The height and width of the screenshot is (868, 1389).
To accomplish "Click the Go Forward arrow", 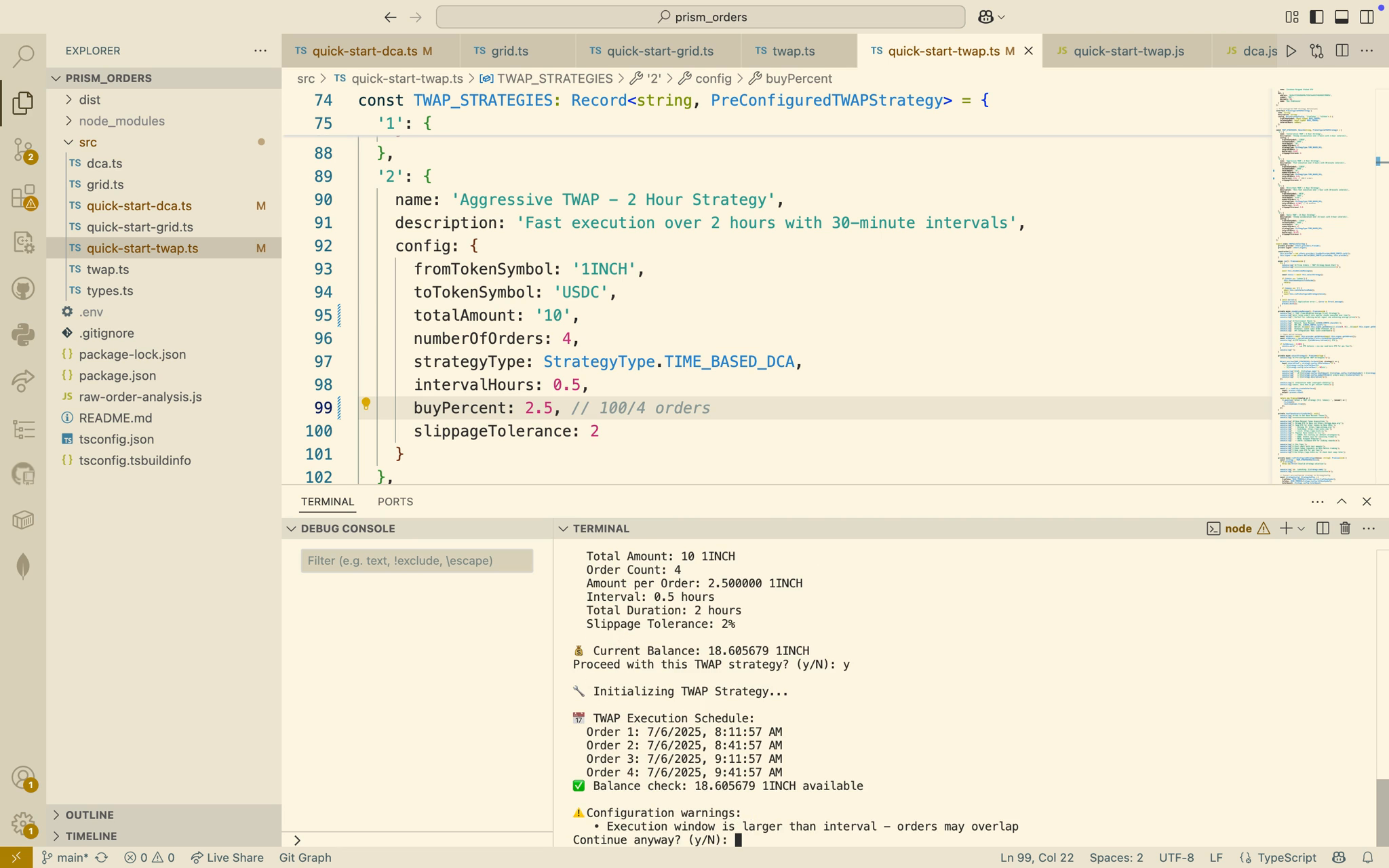I will [416, 17].
